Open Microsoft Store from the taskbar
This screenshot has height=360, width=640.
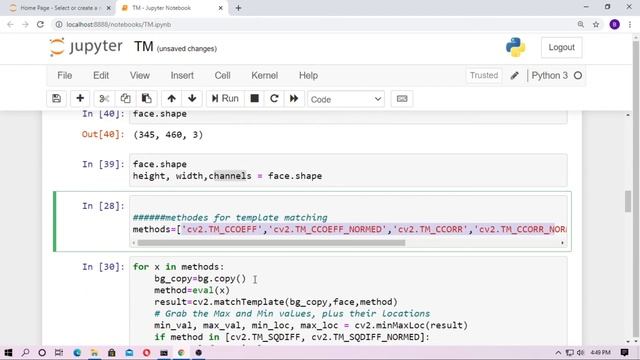(x=111, y=353)
